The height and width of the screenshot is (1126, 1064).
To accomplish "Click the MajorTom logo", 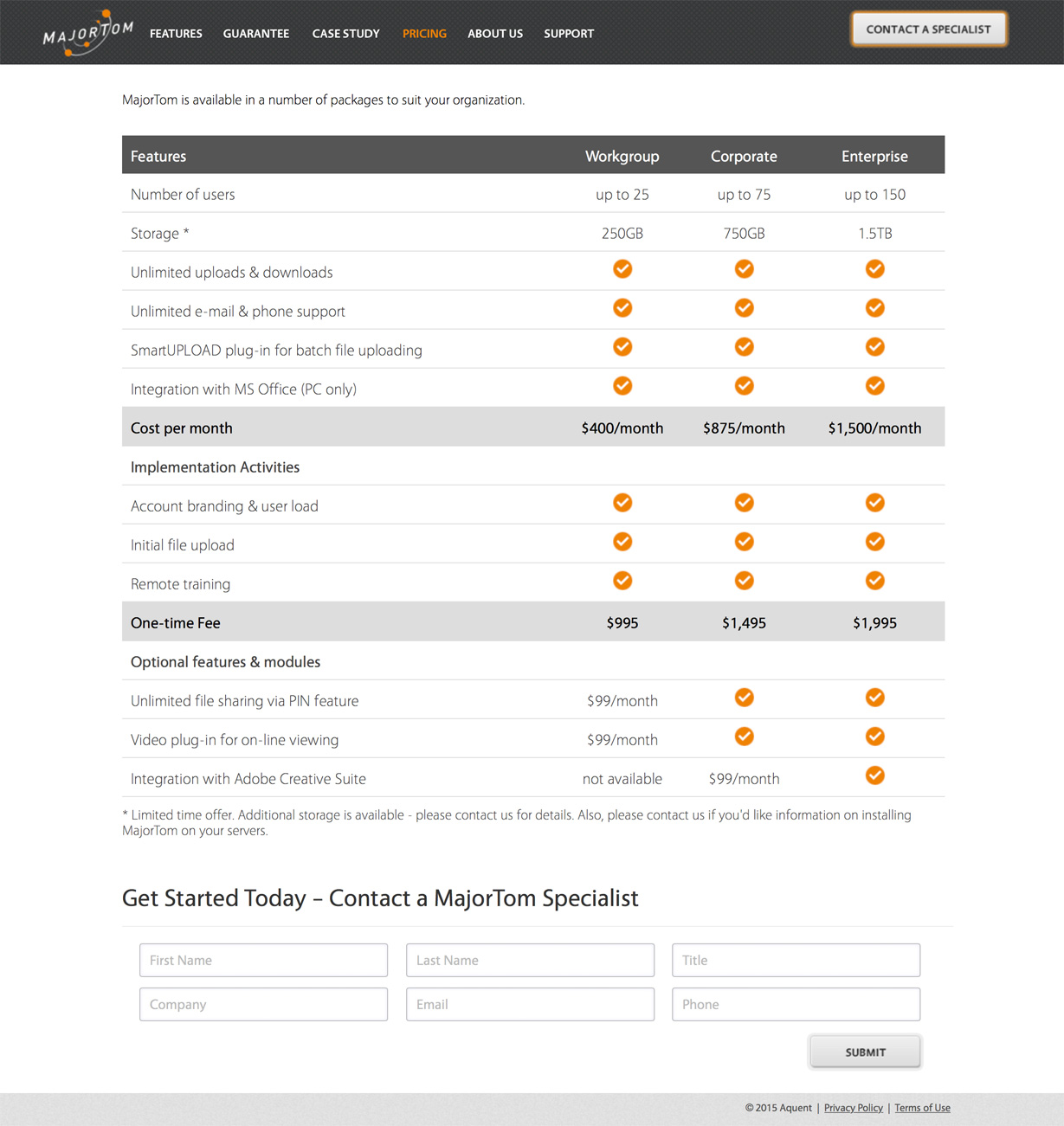I will coord(87,34).
